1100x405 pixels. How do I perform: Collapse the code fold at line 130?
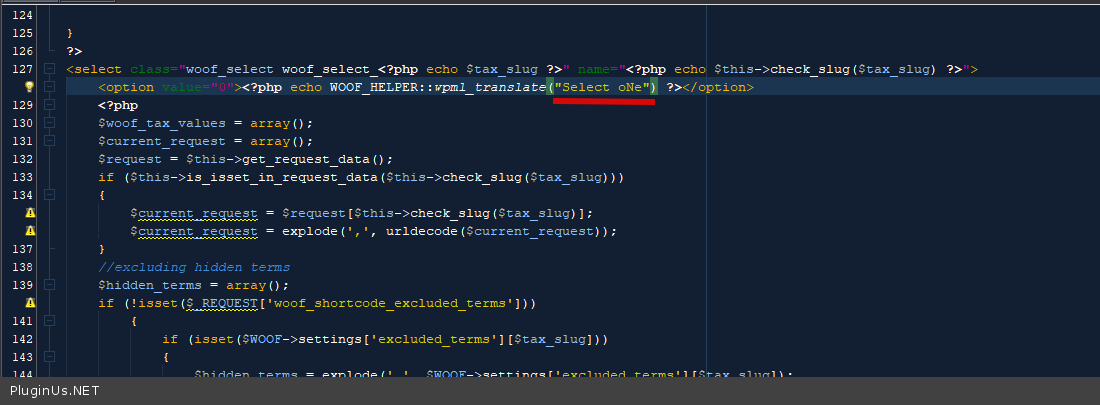point(49,123)
